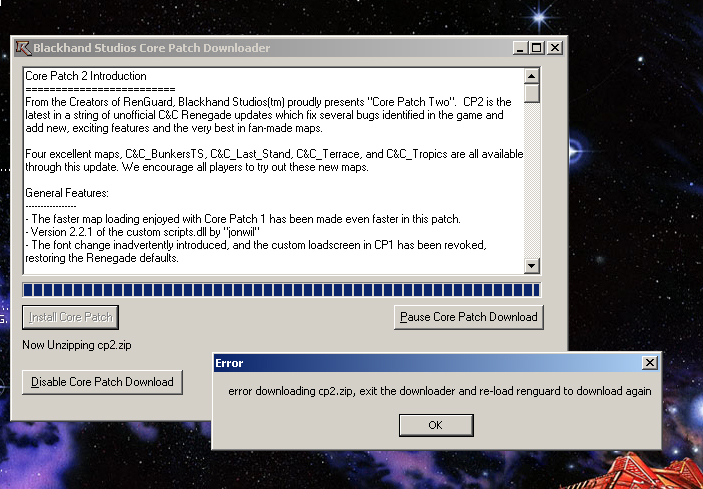Click the Blackhand Studios title bar icon
The image size is (703, 489).
22,48
